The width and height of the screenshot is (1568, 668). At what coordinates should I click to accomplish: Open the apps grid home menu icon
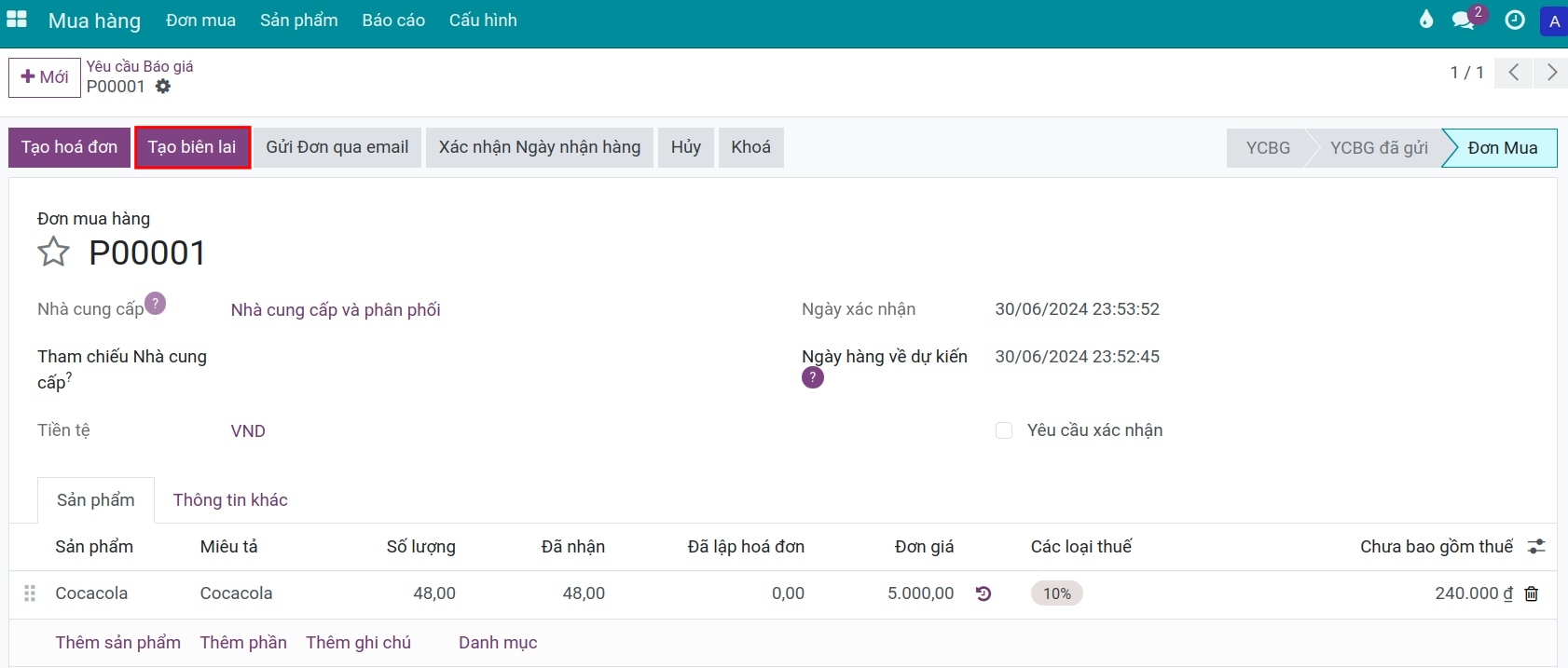(17, 20)
